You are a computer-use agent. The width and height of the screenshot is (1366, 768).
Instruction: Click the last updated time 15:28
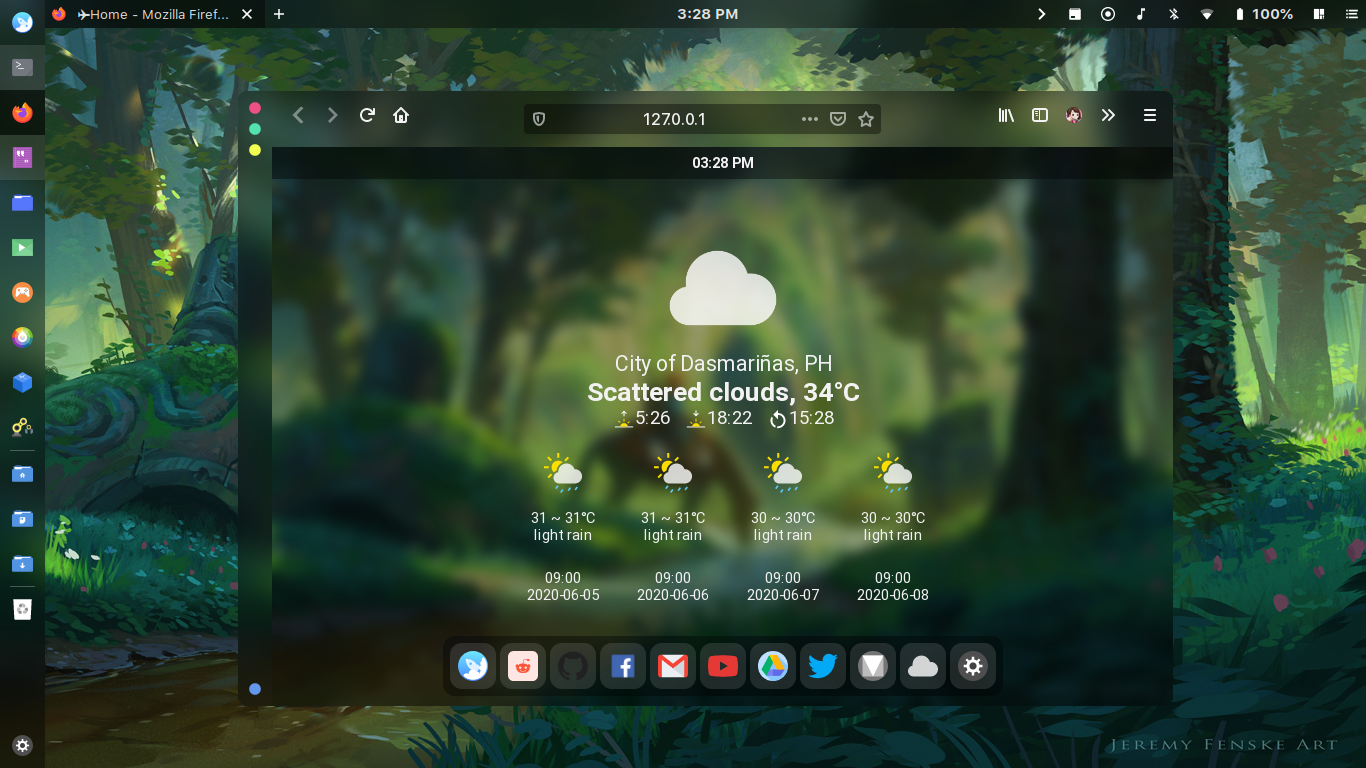click(x=801, y=418)
